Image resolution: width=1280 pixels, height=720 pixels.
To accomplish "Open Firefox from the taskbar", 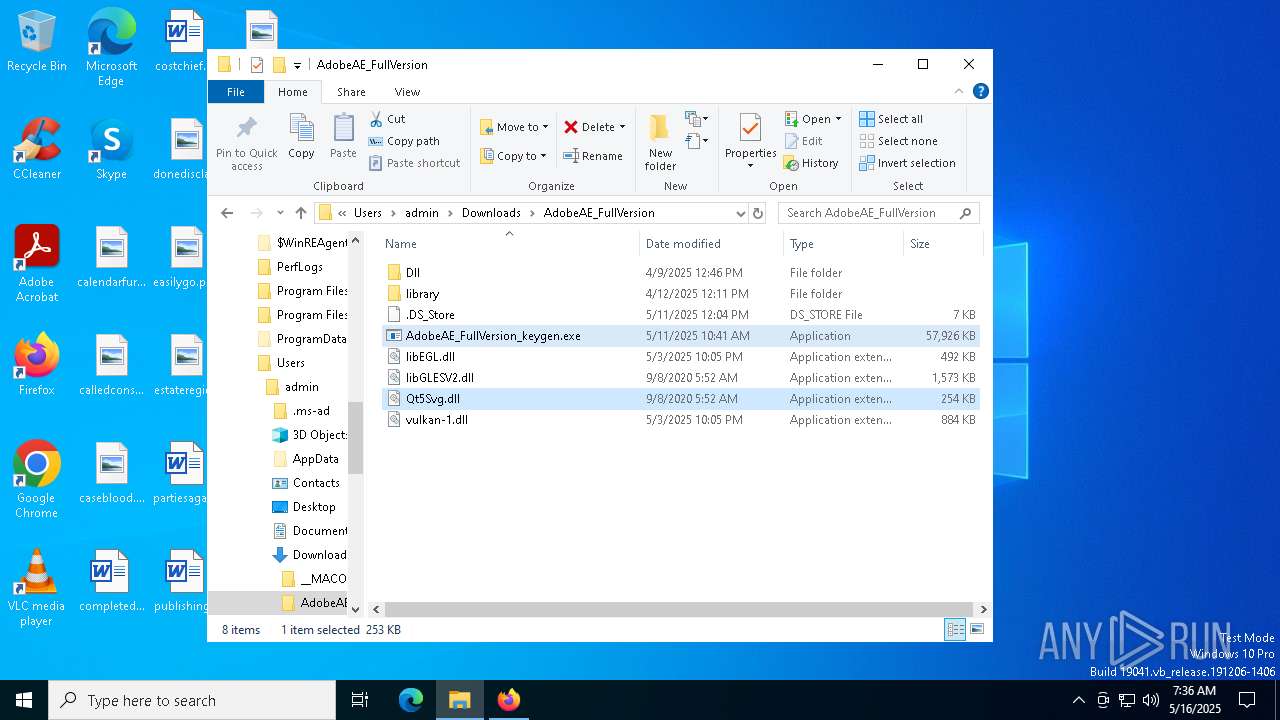I will [x=509, y=700].
